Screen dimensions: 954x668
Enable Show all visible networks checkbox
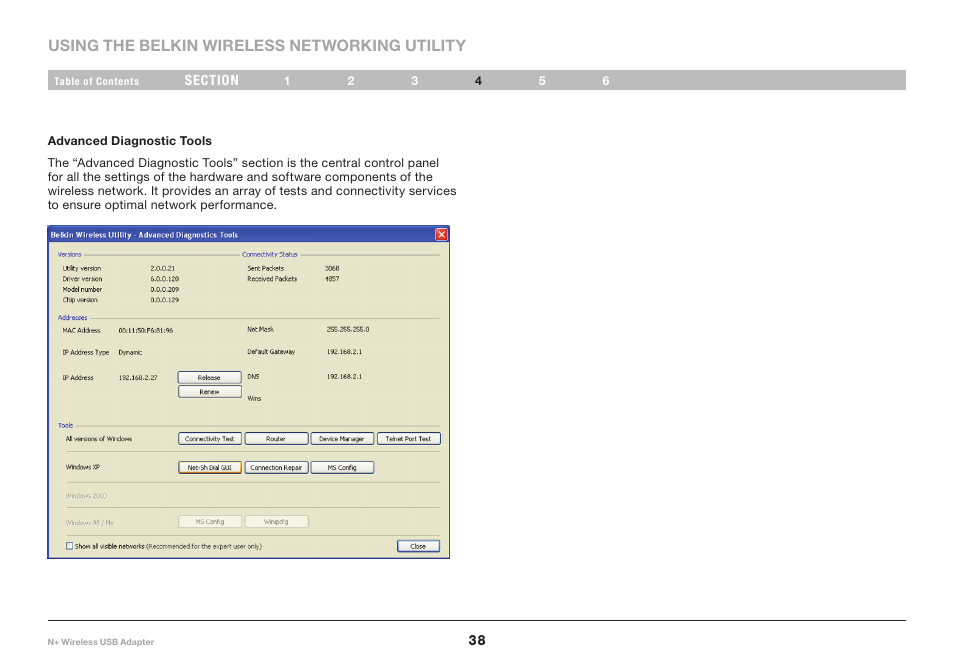(69, 546)
